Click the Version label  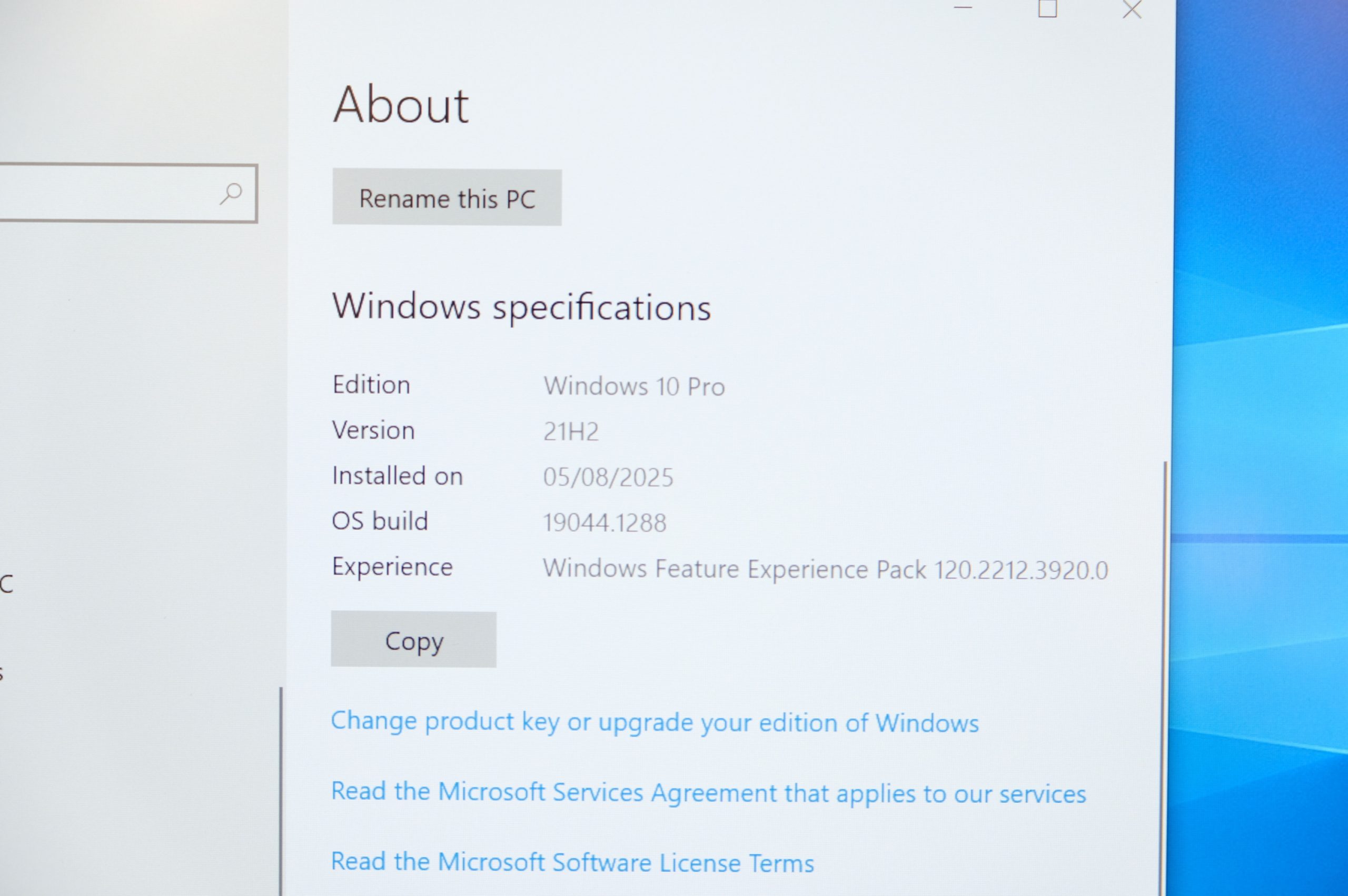[x=374, y=430]
